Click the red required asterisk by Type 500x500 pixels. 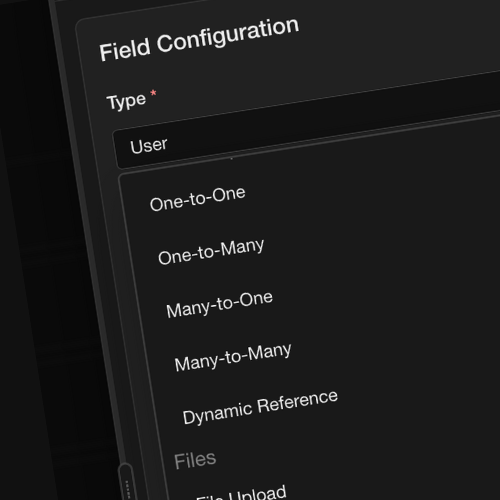(153, 93)
